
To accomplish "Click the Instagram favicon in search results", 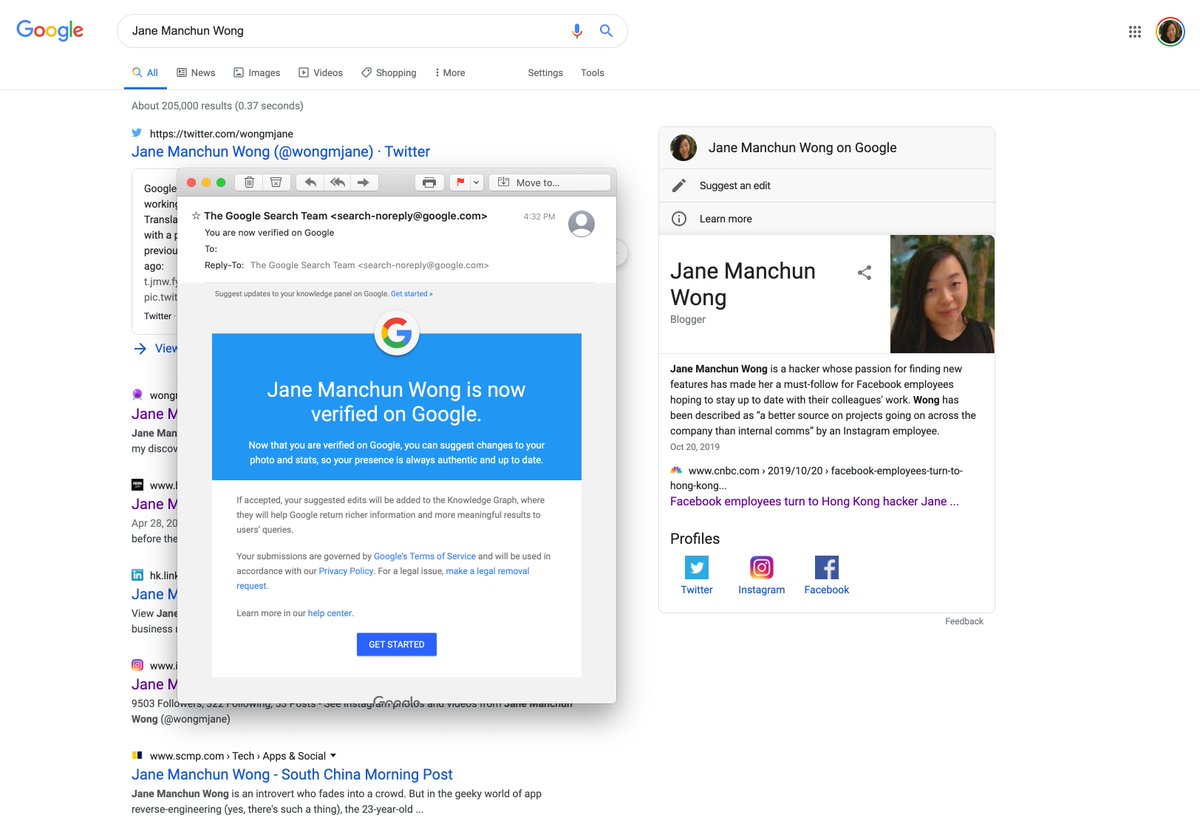I will [137, 665].
